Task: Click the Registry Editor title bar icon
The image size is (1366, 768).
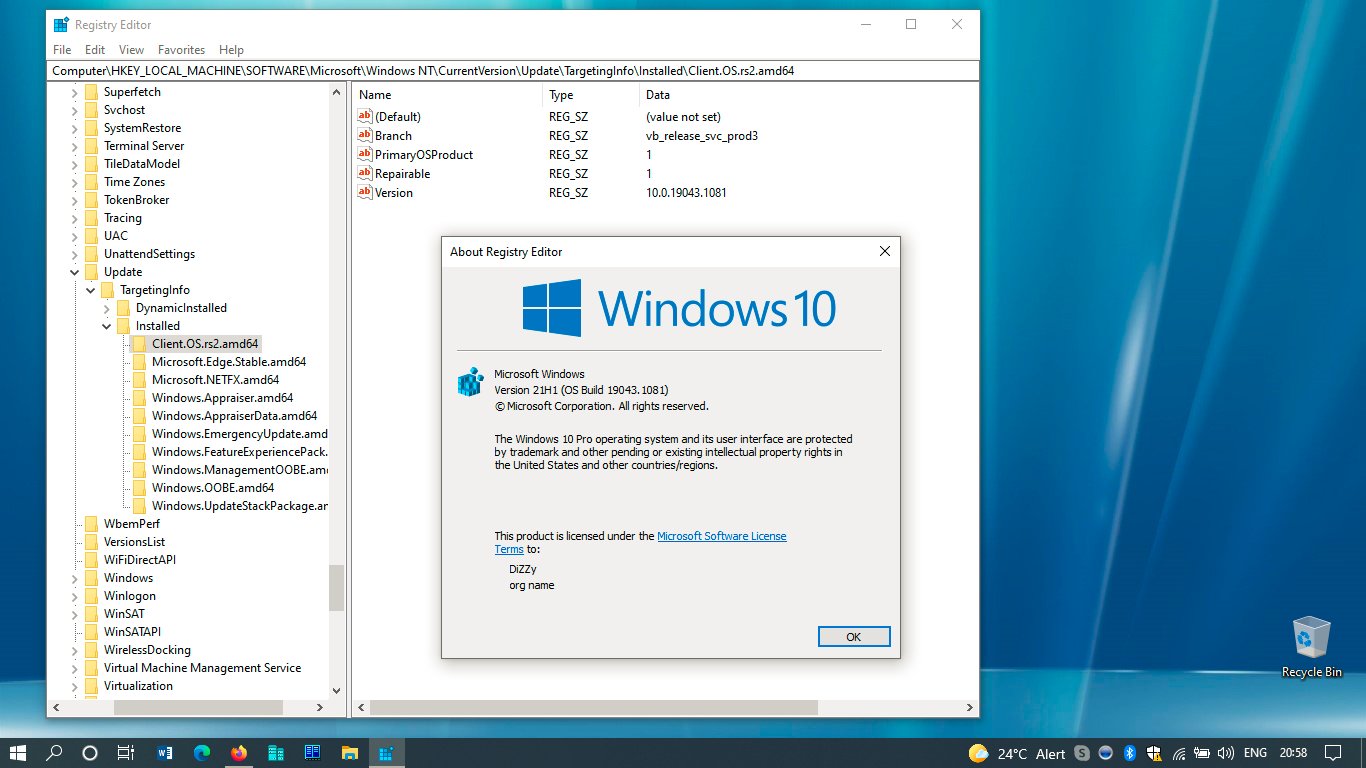Action: (x=62, y=24)
